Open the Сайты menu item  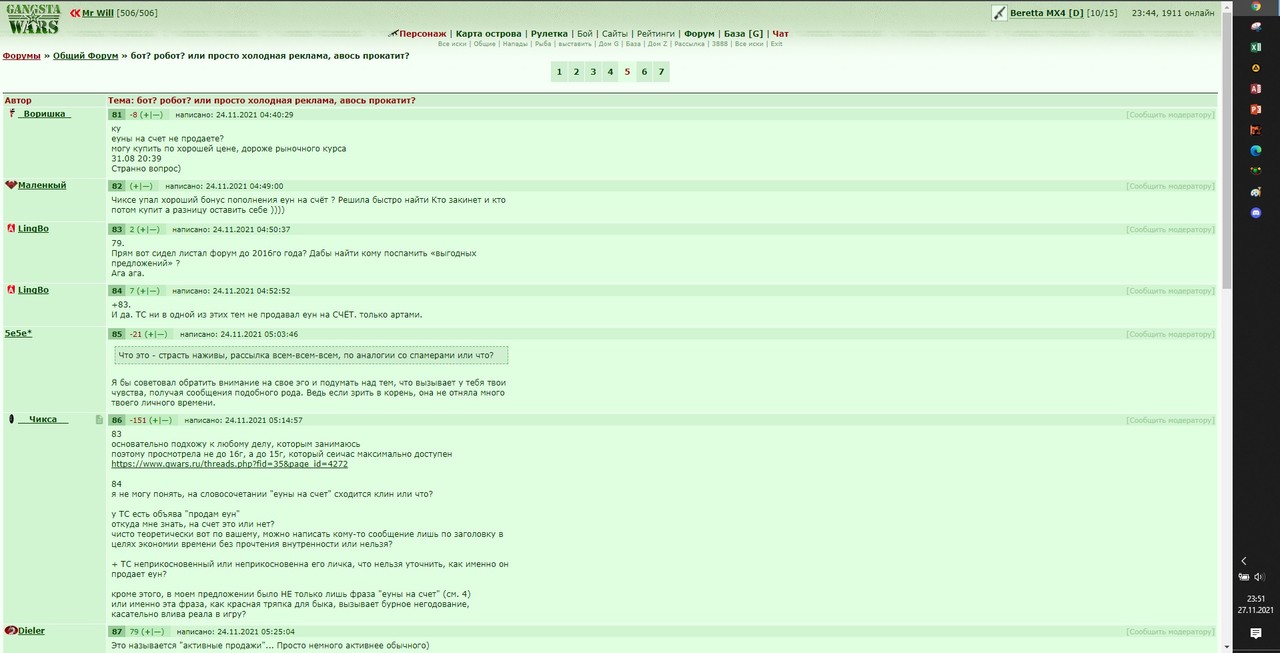point(615,34)
